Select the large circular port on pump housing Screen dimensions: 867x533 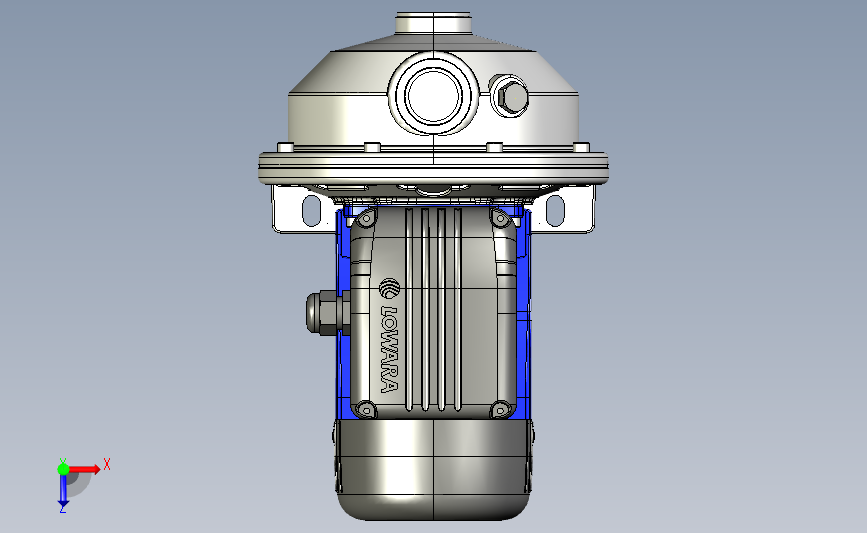[433, 95]
